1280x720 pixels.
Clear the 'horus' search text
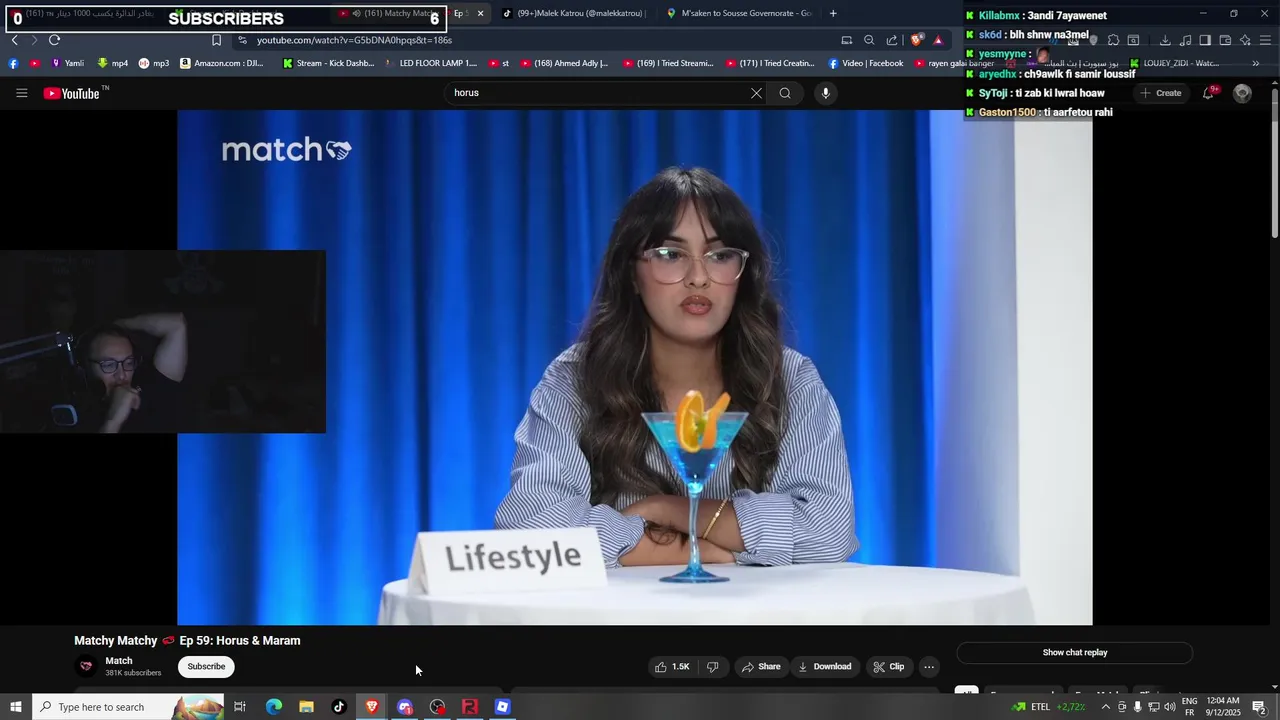[756, 93]
